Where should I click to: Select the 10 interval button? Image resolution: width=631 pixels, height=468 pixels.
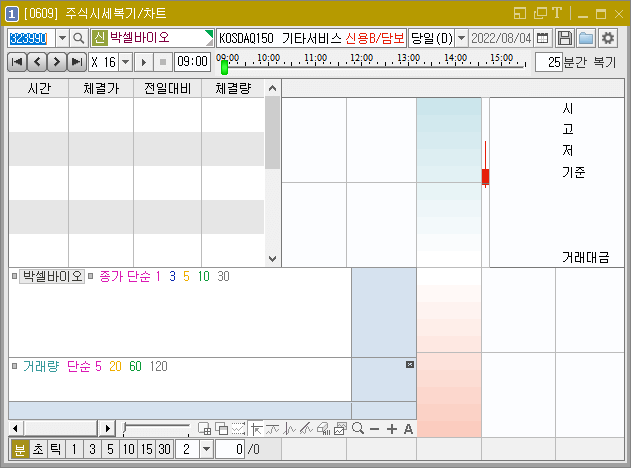pos(128,449)
